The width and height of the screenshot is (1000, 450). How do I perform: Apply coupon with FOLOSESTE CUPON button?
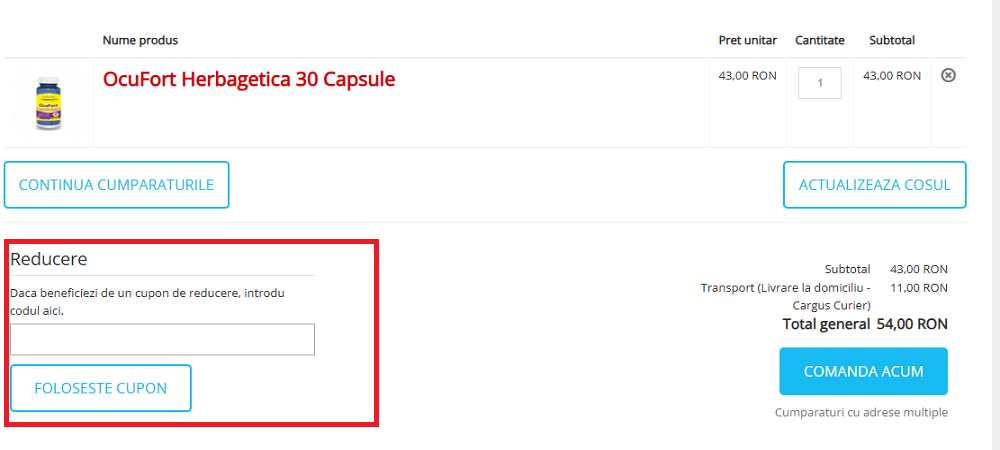click(101, 388)
